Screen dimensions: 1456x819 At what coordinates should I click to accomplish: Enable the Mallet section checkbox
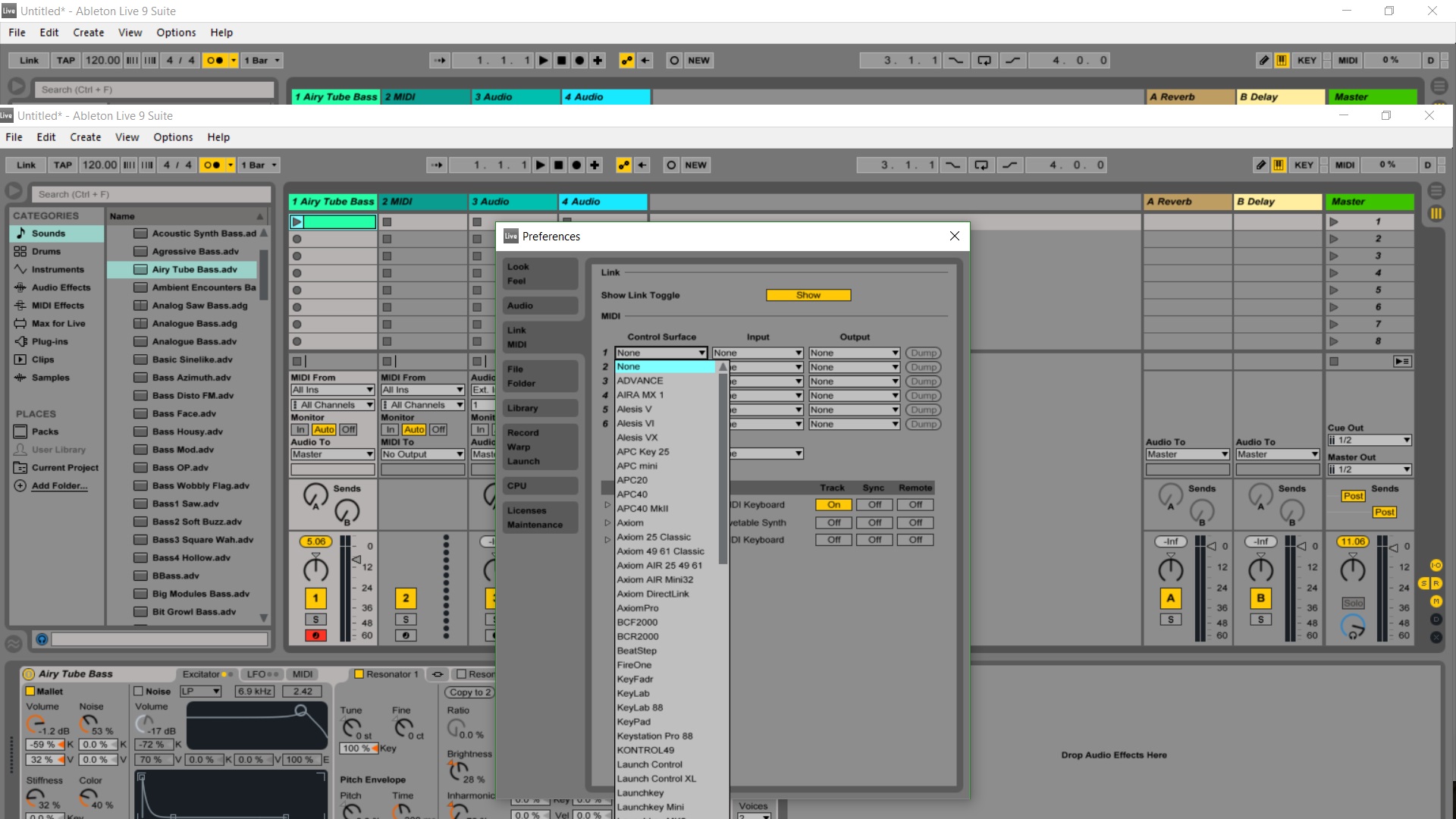pos(30,692)
